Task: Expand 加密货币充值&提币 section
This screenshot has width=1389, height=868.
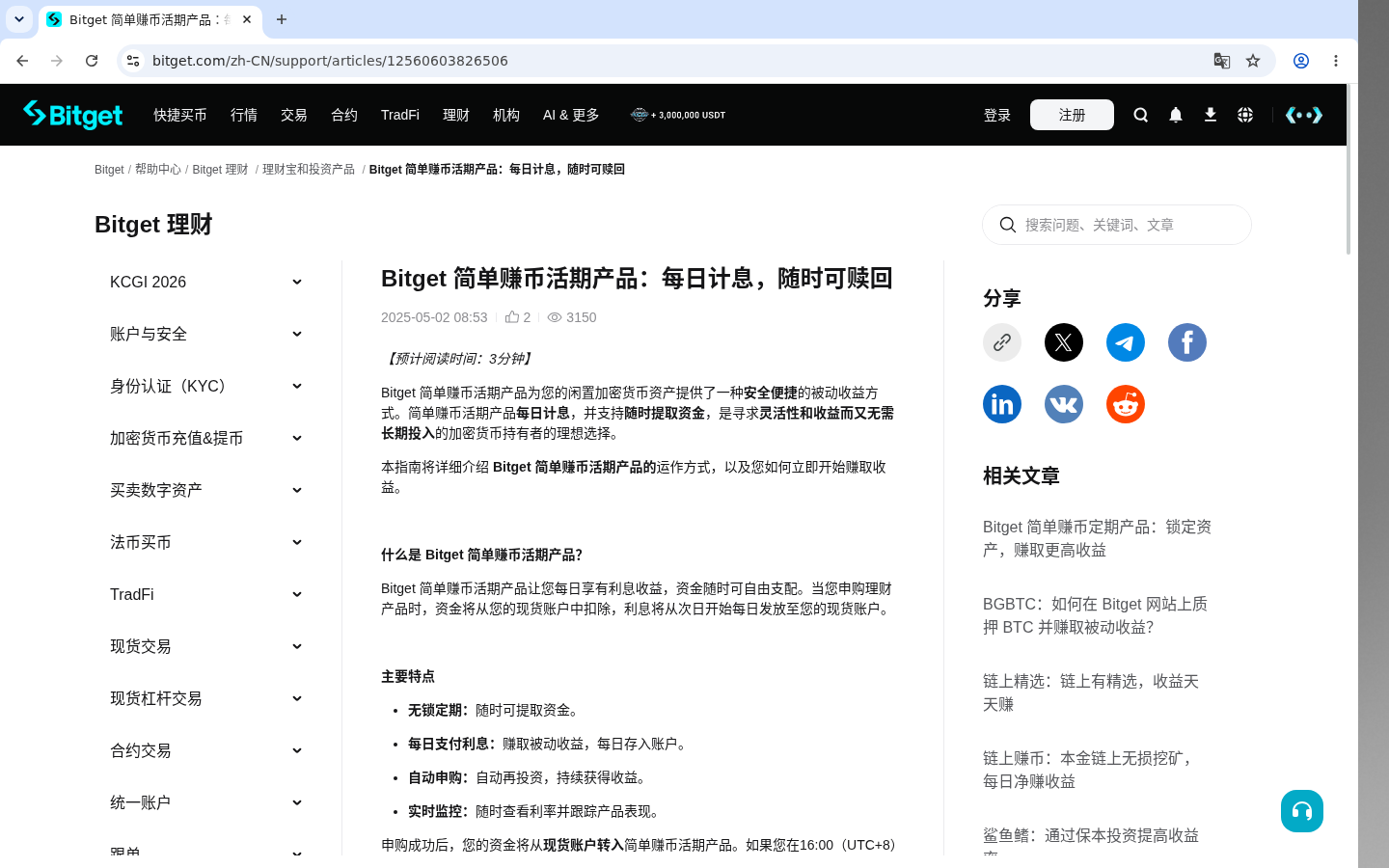Action: [206, 438]
